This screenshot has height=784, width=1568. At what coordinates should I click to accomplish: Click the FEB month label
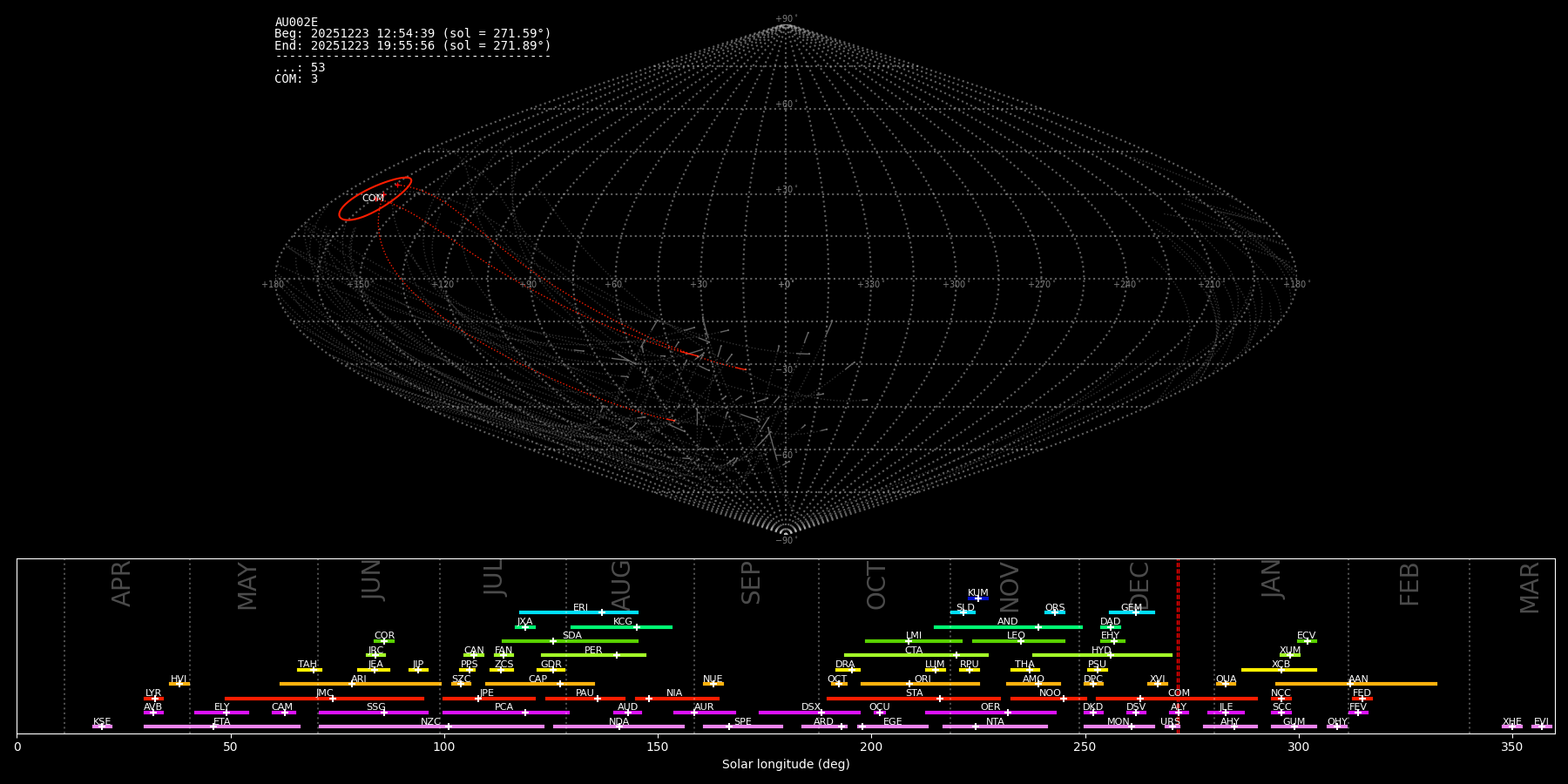(1409, 584)
